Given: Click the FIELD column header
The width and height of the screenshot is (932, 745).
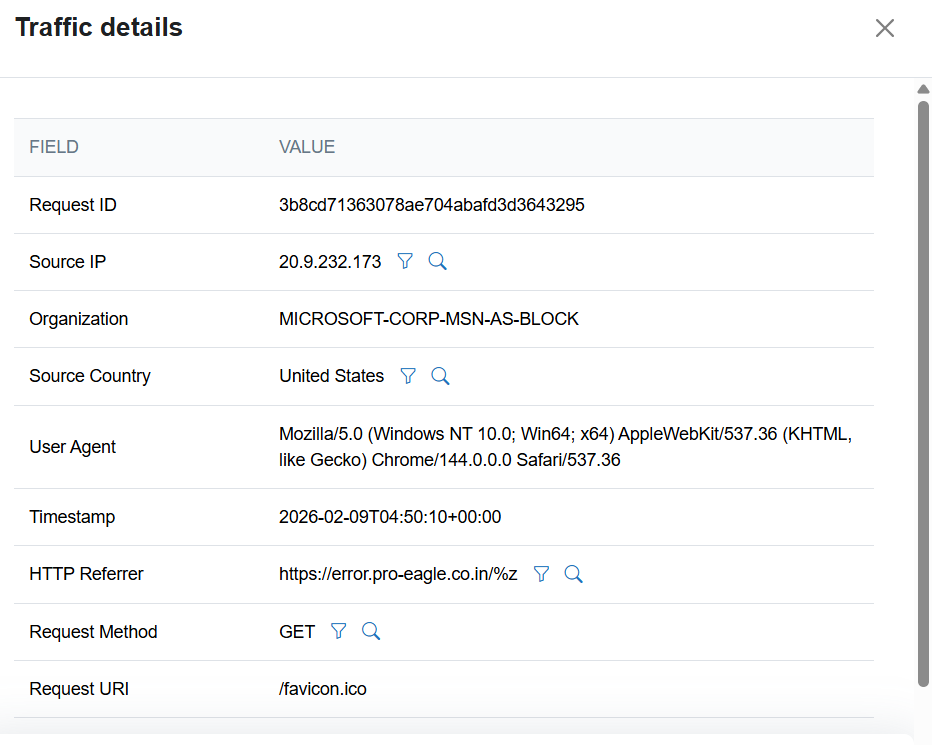Looking at the screenshot, I should [x=54, y=147].
